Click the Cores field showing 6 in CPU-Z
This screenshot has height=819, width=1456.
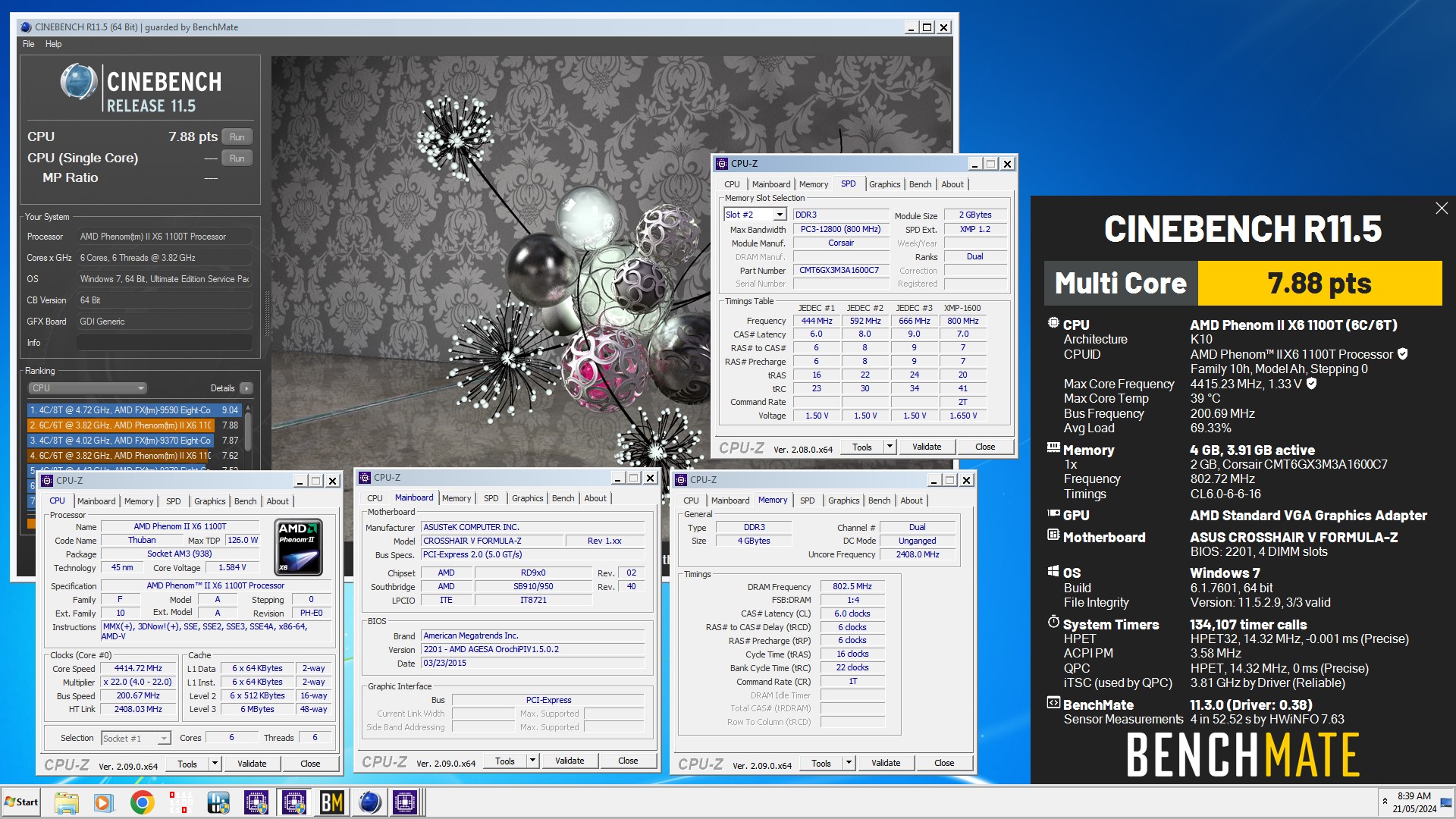click(x=231, y=737)
